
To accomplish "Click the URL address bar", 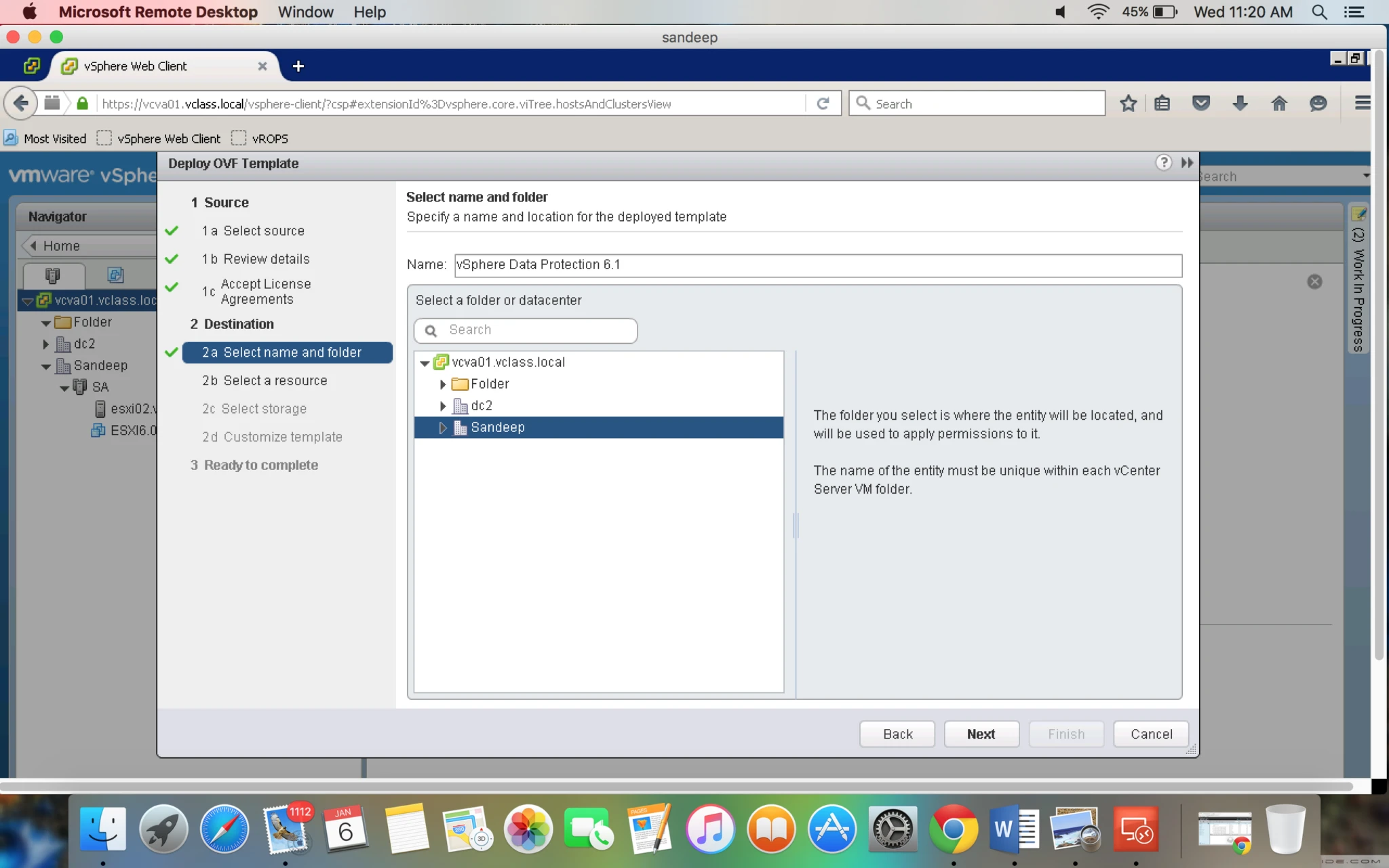I will pyautogui.click(x=451, y=104).
